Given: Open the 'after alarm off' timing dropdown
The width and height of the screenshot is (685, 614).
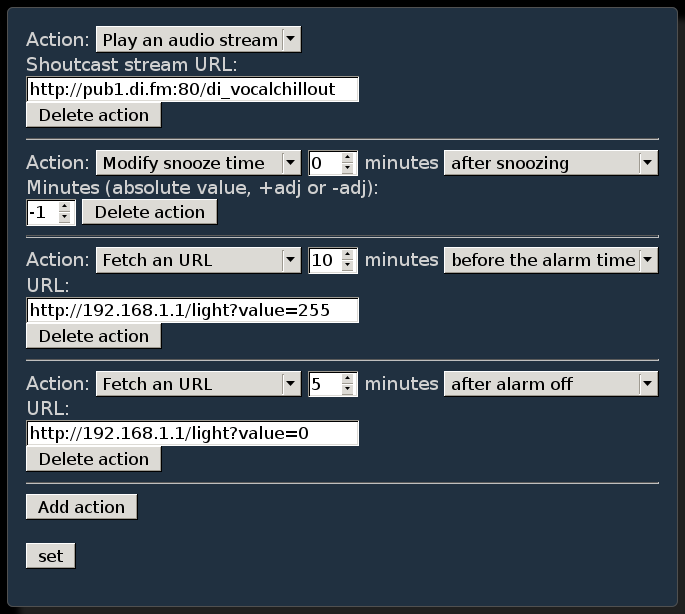Looking at the screenshot, I should (x=550, y=384).
